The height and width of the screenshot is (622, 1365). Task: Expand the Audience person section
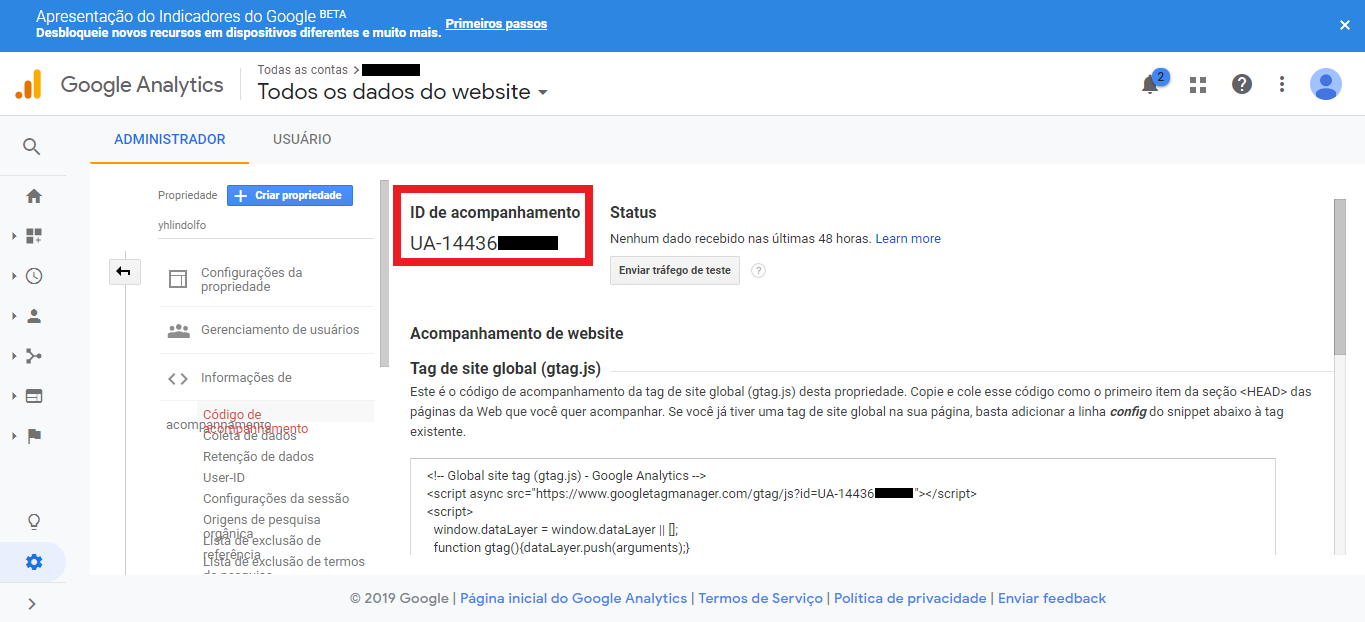coord(34,316)
